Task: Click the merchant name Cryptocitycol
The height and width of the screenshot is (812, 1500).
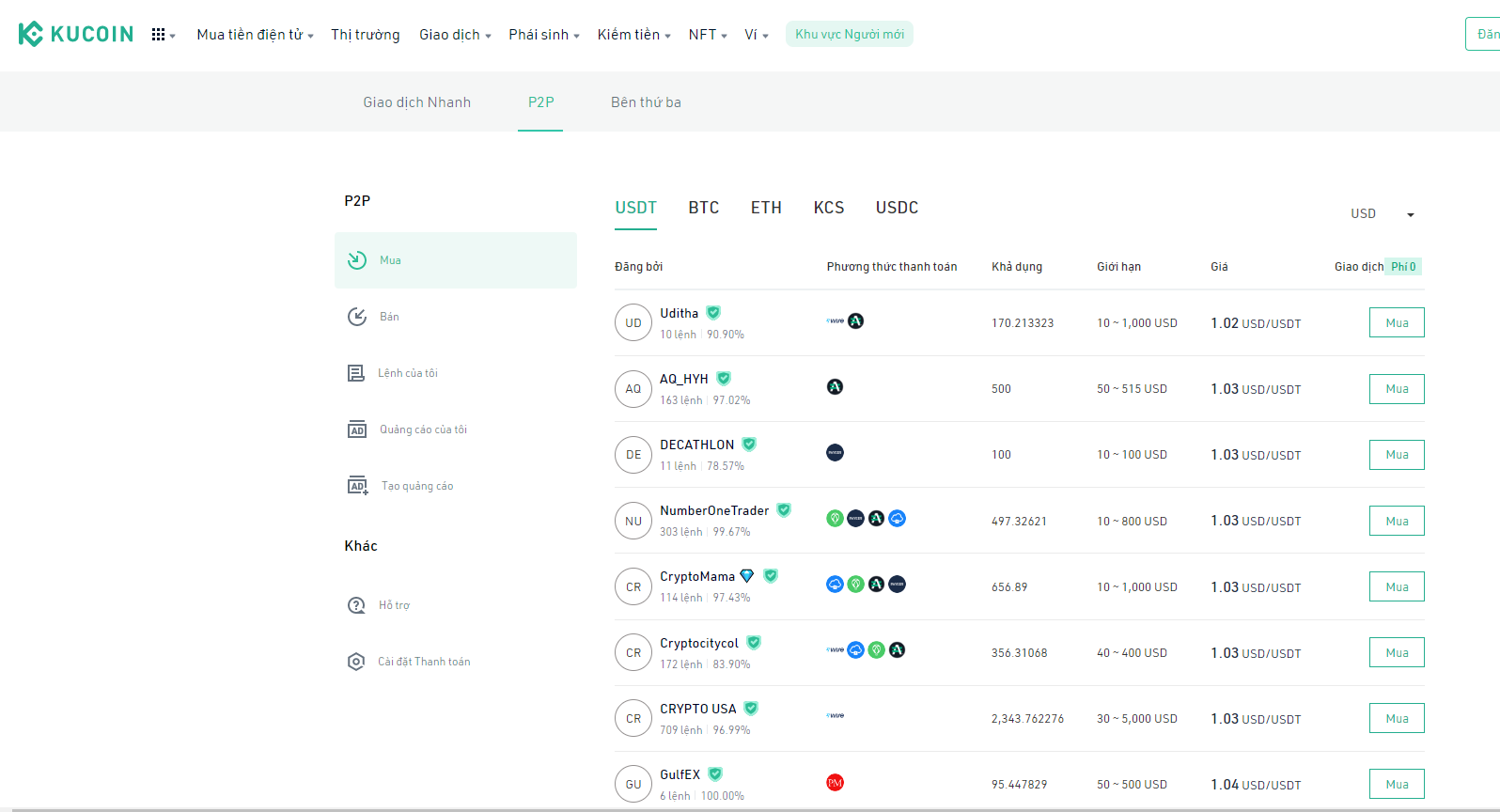Action: pyautogui.click(x=699, y=643)
